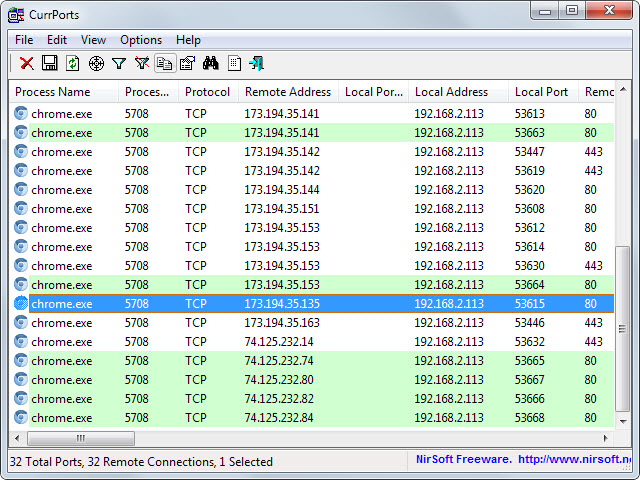The height and width of the screenshot is (480, 640).
Task: Select remote address 74.125.232.14
Action: pyautogui.click(x=279, y=342)
